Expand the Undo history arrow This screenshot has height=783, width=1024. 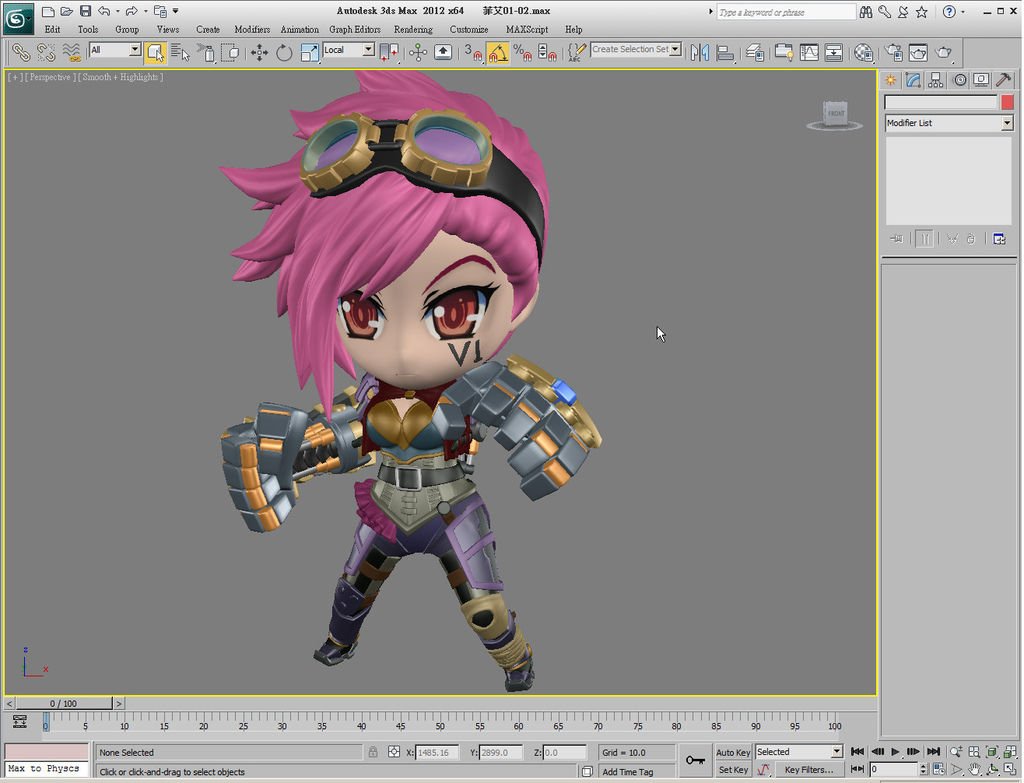[118, 11]
